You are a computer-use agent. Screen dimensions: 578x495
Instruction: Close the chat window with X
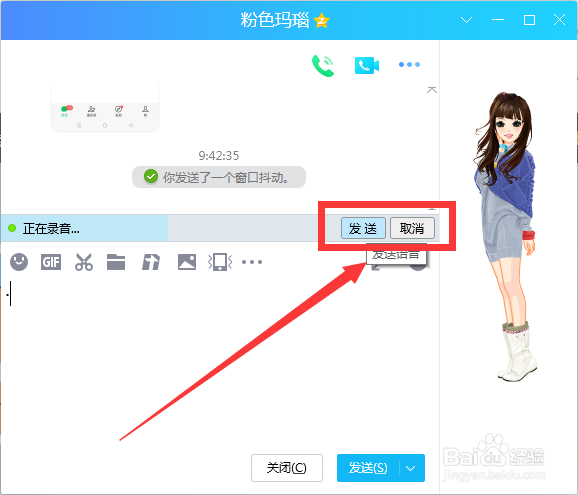click(x=560, y=20)
